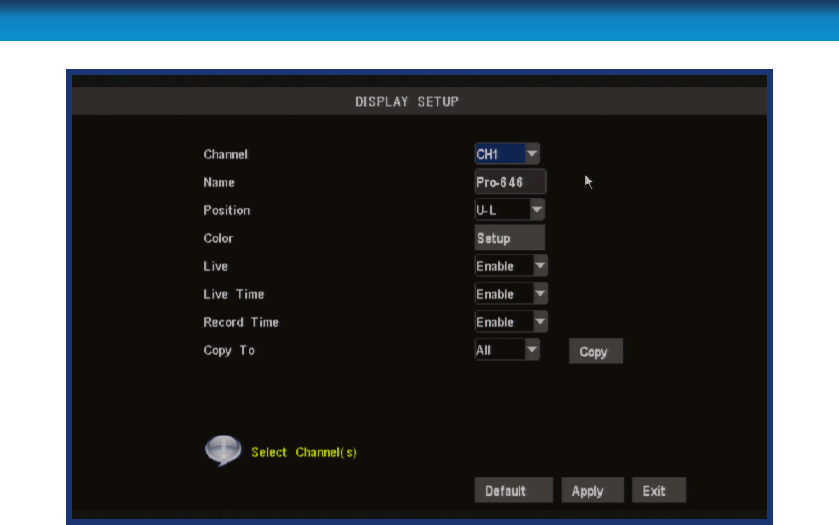
Task: Expand the Copy To All dropdown
Action: point(507,350)
